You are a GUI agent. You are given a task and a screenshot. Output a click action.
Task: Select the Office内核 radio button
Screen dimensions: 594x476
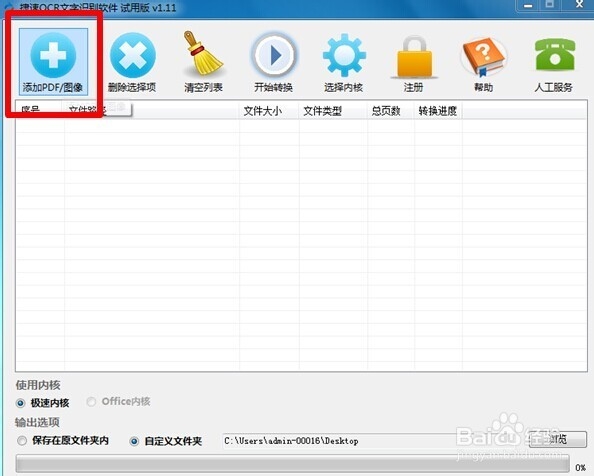point(91,402)
